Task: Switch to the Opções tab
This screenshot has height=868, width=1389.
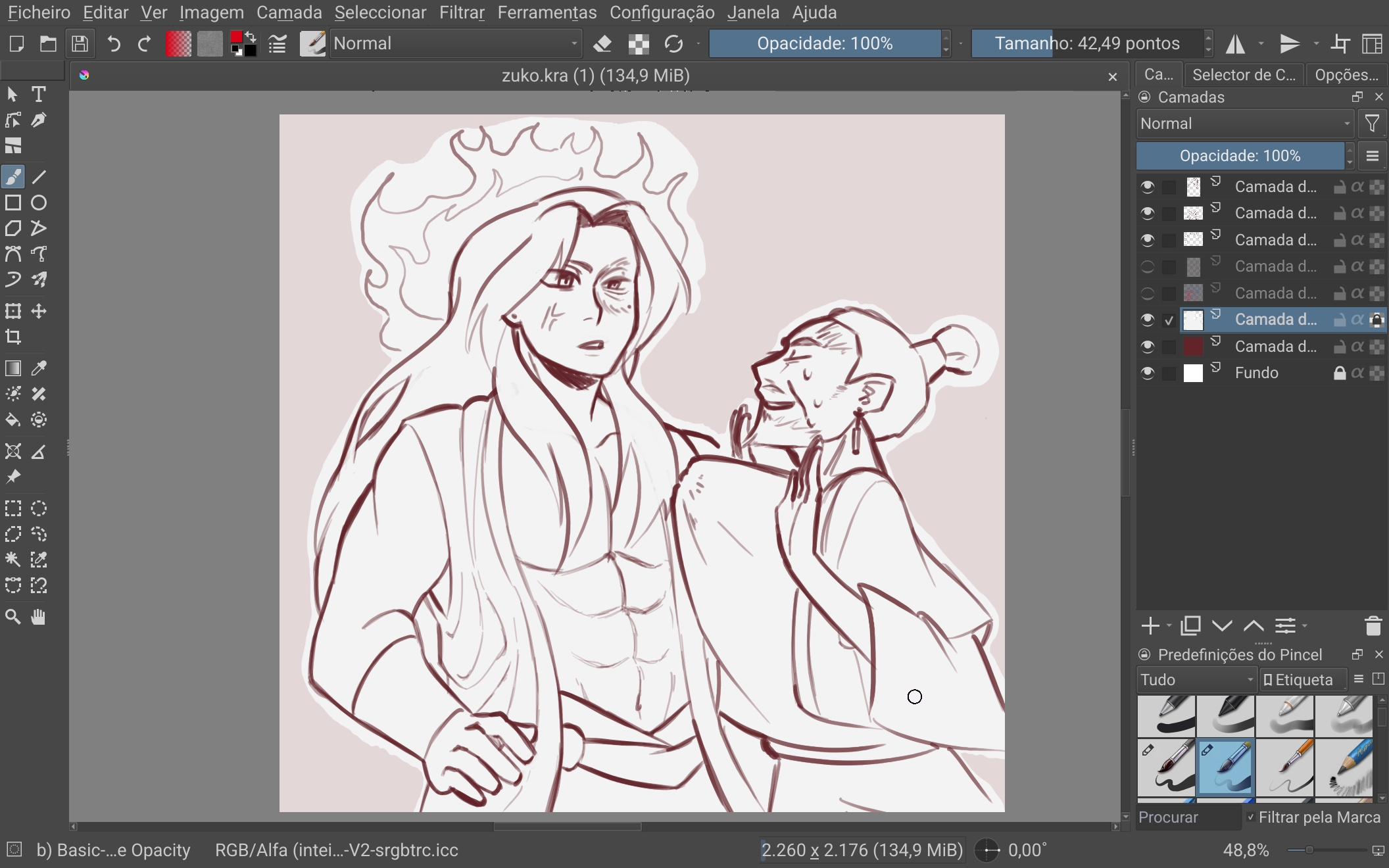Action: click(1347, 75)
